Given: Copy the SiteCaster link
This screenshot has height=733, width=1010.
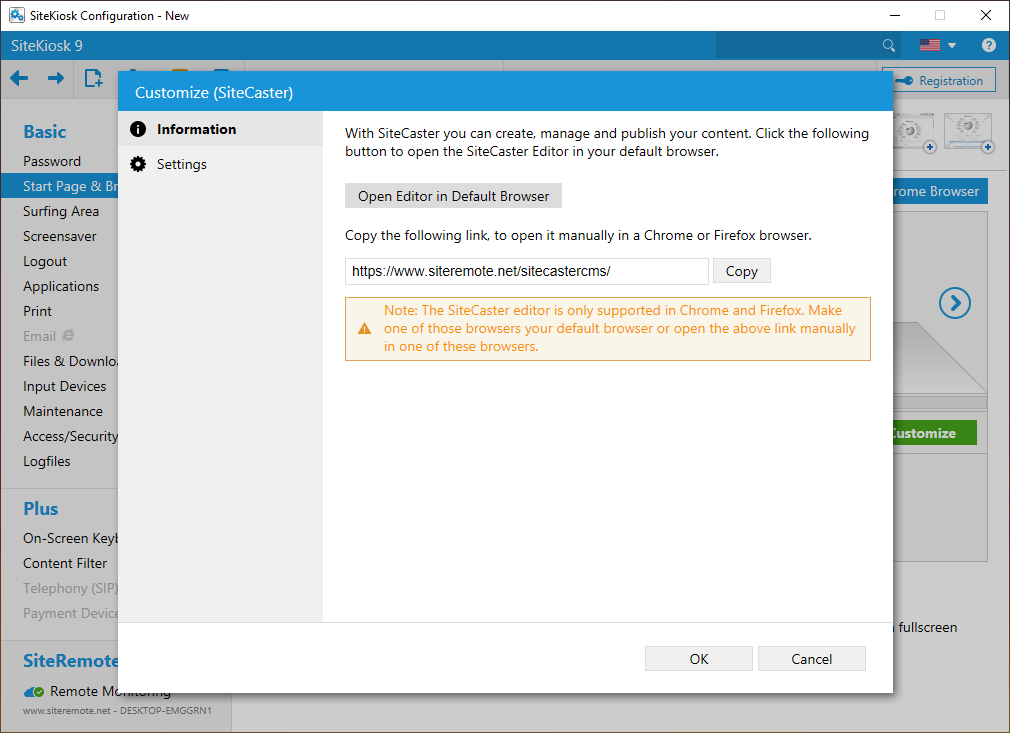Looking at the screenshot, I should click(741, 271).
